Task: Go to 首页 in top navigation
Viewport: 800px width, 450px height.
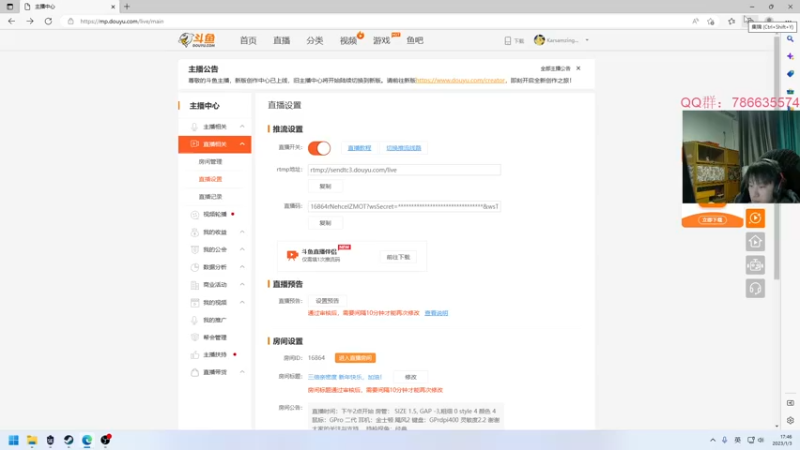Action: pos(248,40)
